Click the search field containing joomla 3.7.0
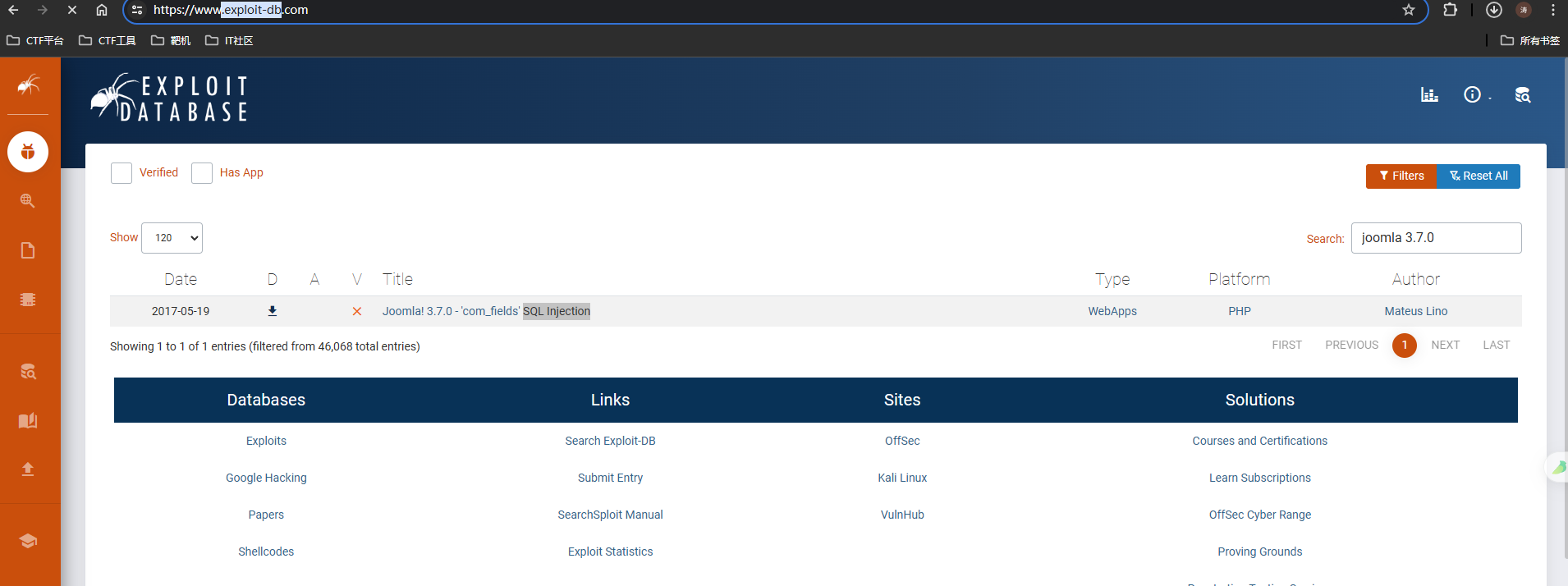The image size is (1568, 586). (x=1437, y=238)
